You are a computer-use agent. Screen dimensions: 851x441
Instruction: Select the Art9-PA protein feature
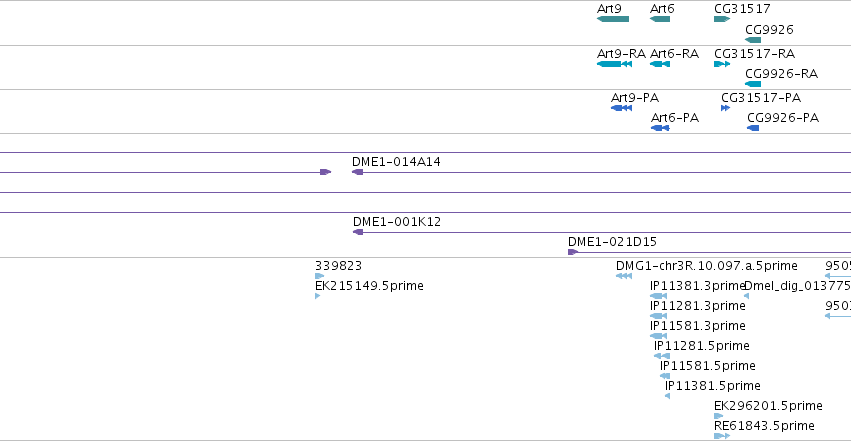tap(621, 108)
